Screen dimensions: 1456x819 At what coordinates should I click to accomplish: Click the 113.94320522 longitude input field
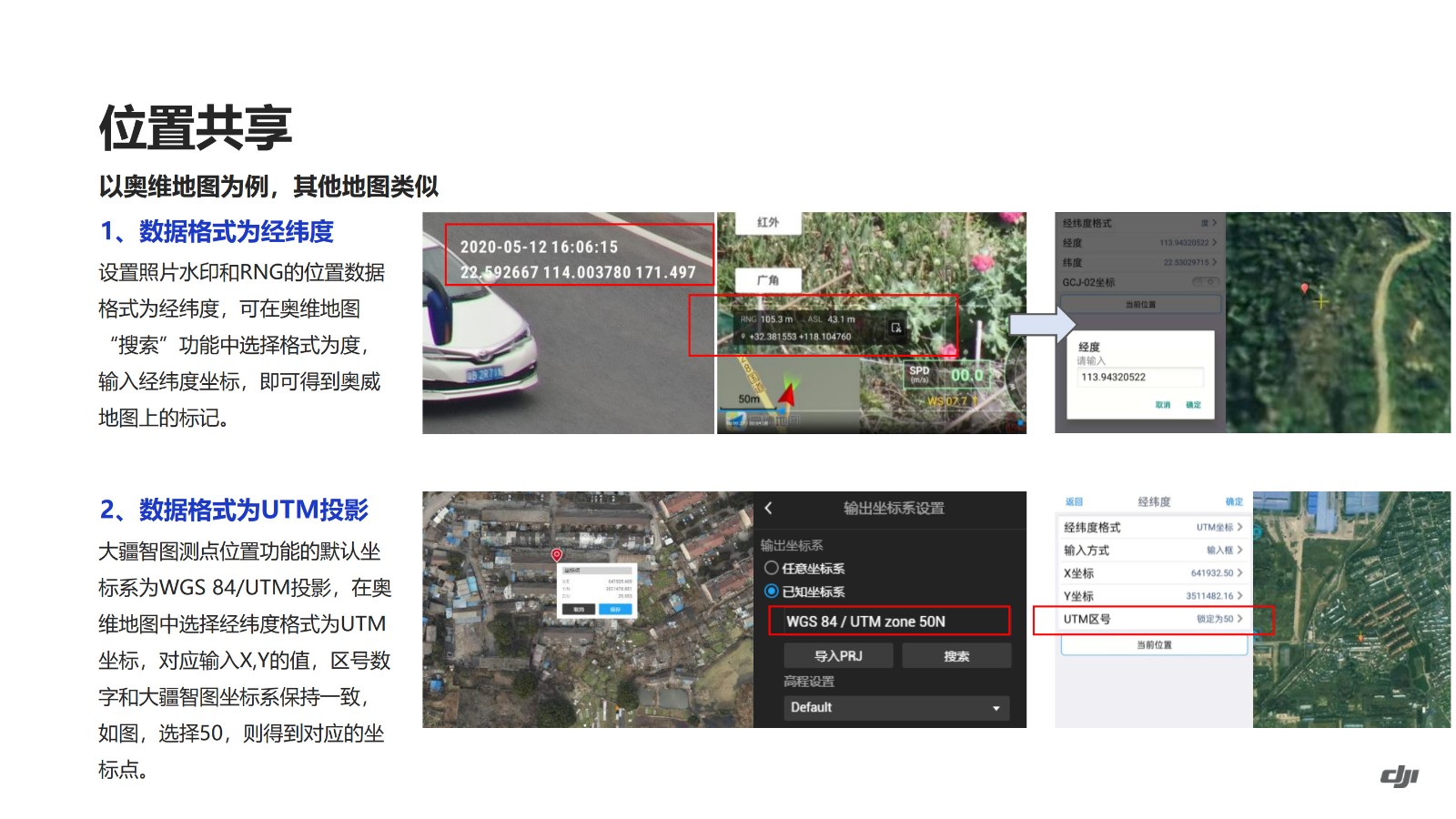[1140, 377]
